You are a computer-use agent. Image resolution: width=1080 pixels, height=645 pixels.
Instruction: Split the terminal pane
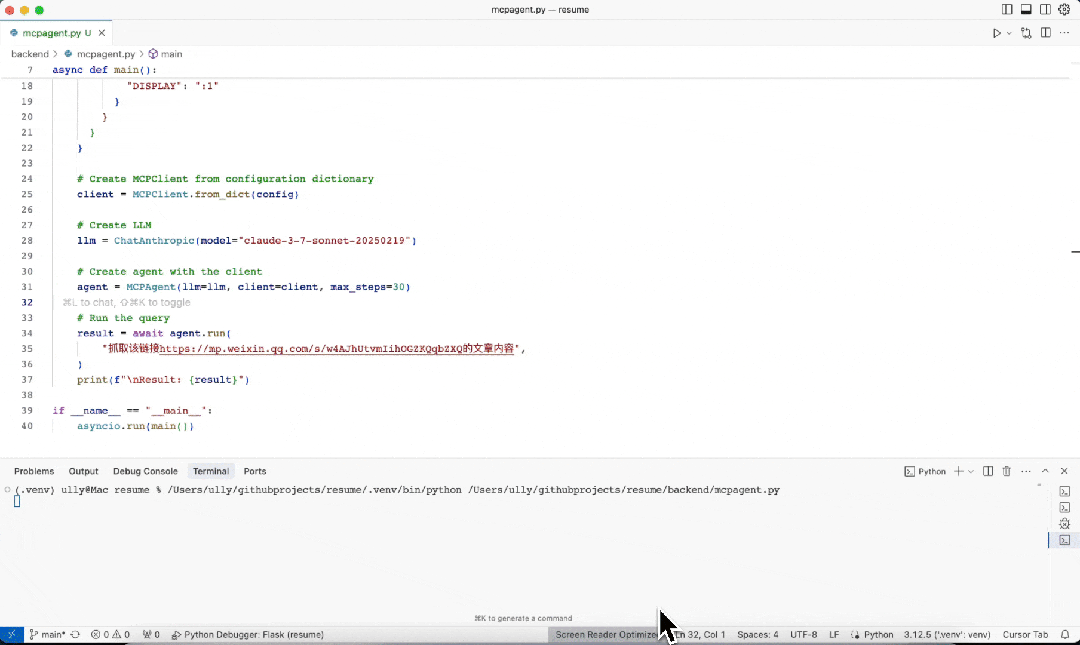point(988,471)
